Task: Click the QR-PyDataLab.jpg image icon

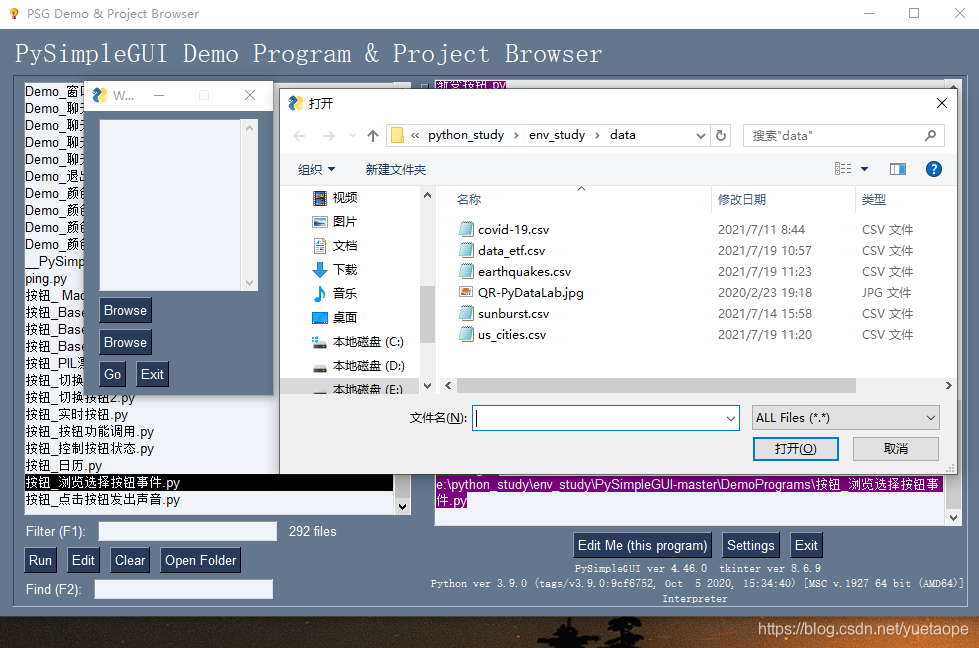Action: 466,292
